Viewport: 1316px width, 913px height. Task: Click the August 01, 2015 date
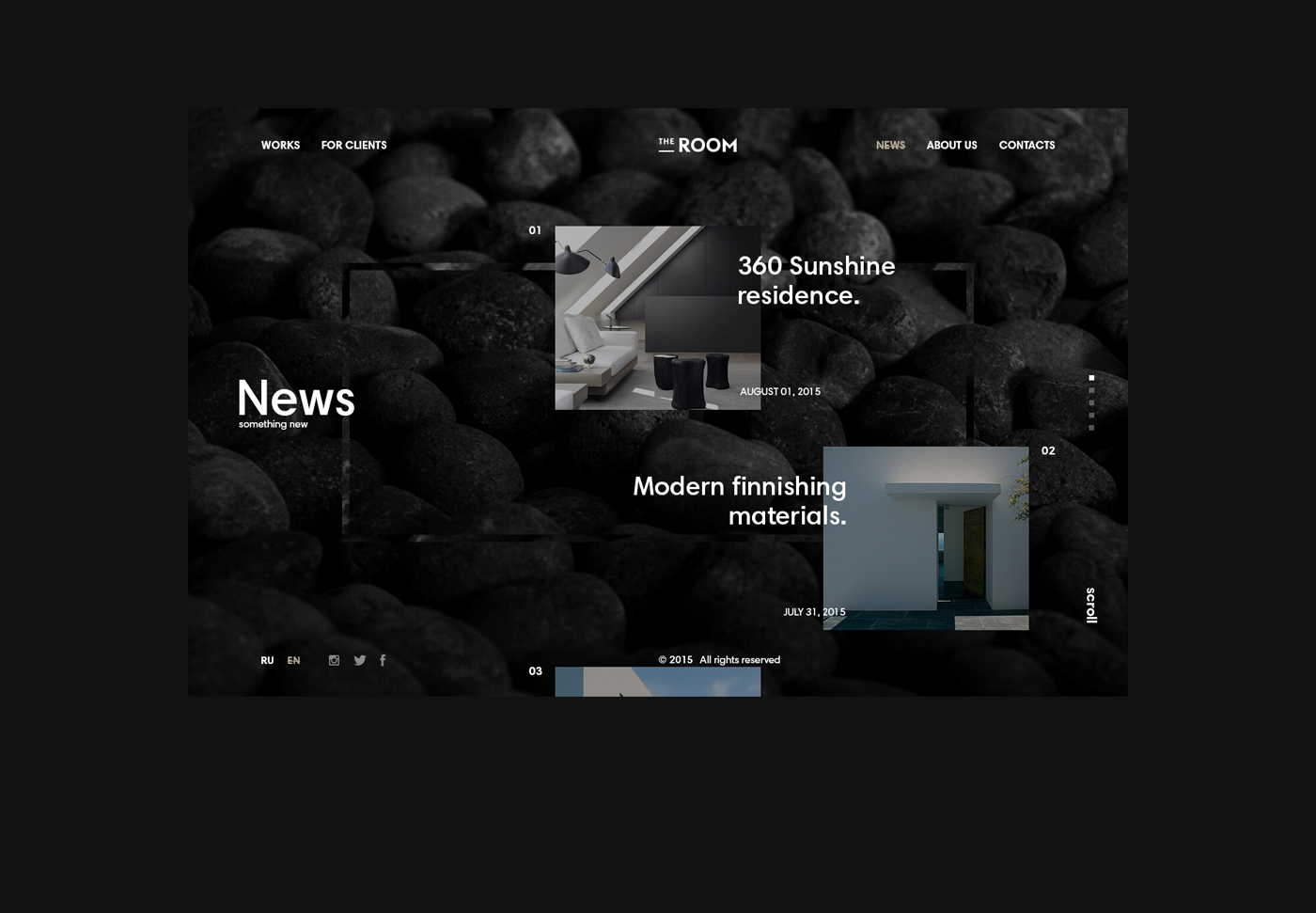click(780, 391)
